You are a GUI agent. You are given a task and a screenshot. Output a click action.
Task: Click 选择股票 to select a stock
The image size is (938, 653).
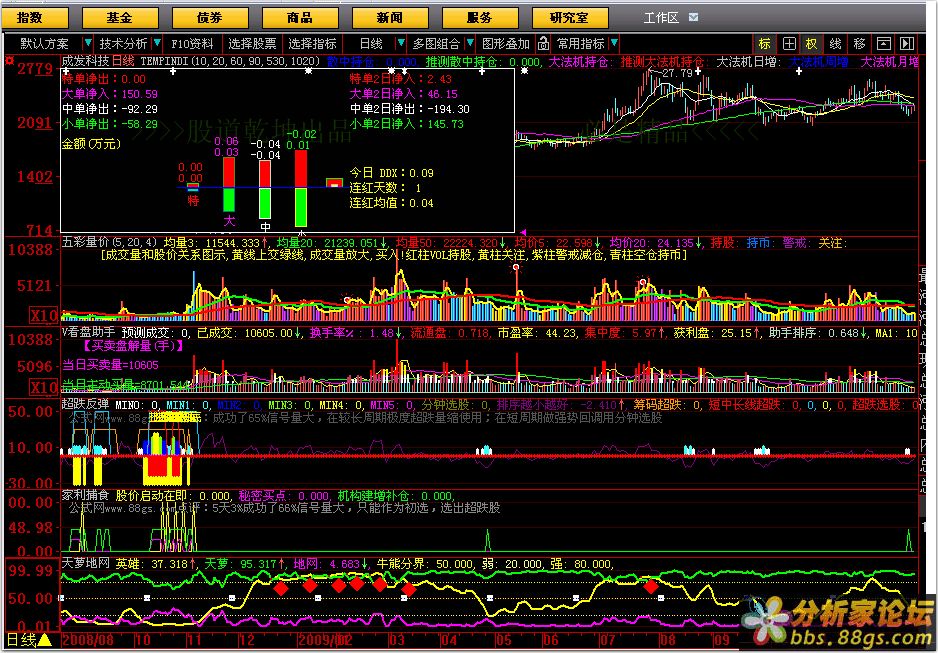[252, 44]
